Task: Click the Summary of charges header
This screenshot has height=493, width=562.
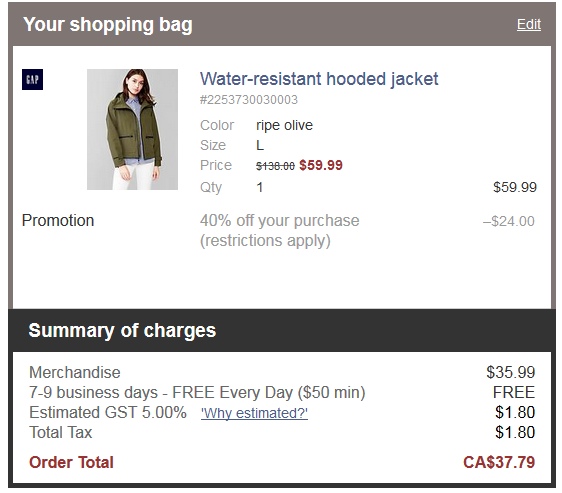Action: click(x=122, y=330)
